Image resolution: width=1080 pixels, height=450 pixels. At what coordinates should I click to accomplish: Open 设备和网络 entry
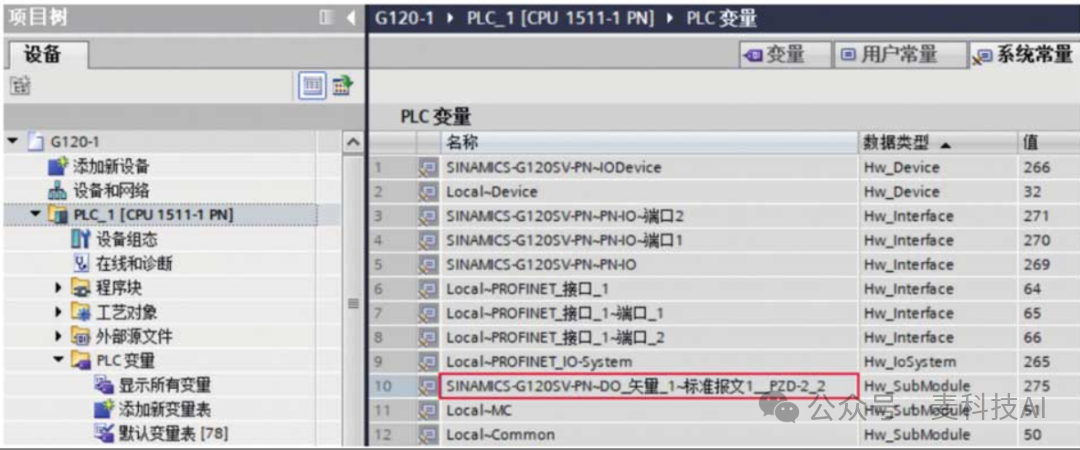[x=112, y=190]
